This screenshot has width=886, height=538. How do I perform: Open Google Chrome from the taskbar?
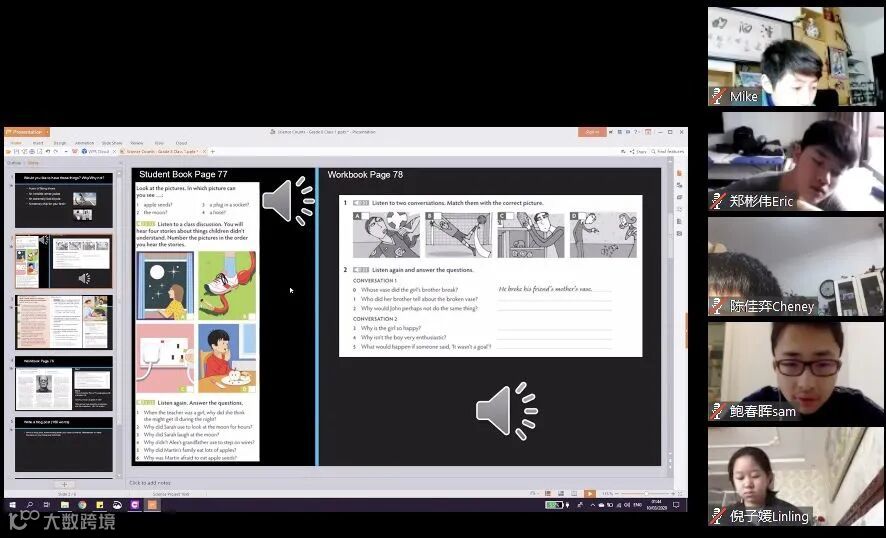click(82, 505)
